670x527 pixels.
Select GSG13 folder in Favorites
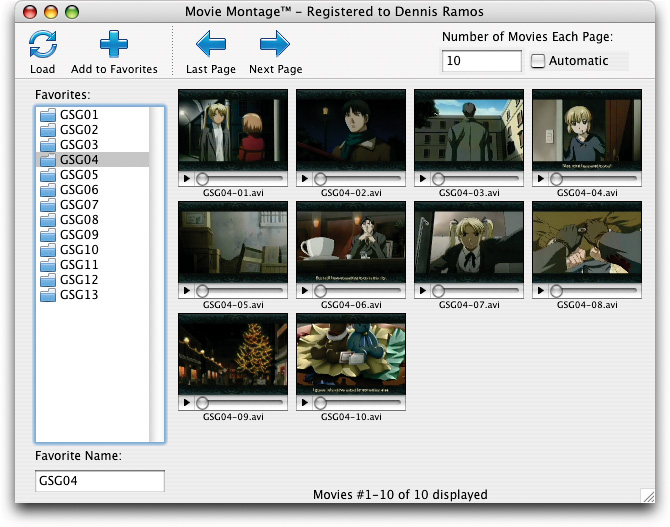click(92, 294)
